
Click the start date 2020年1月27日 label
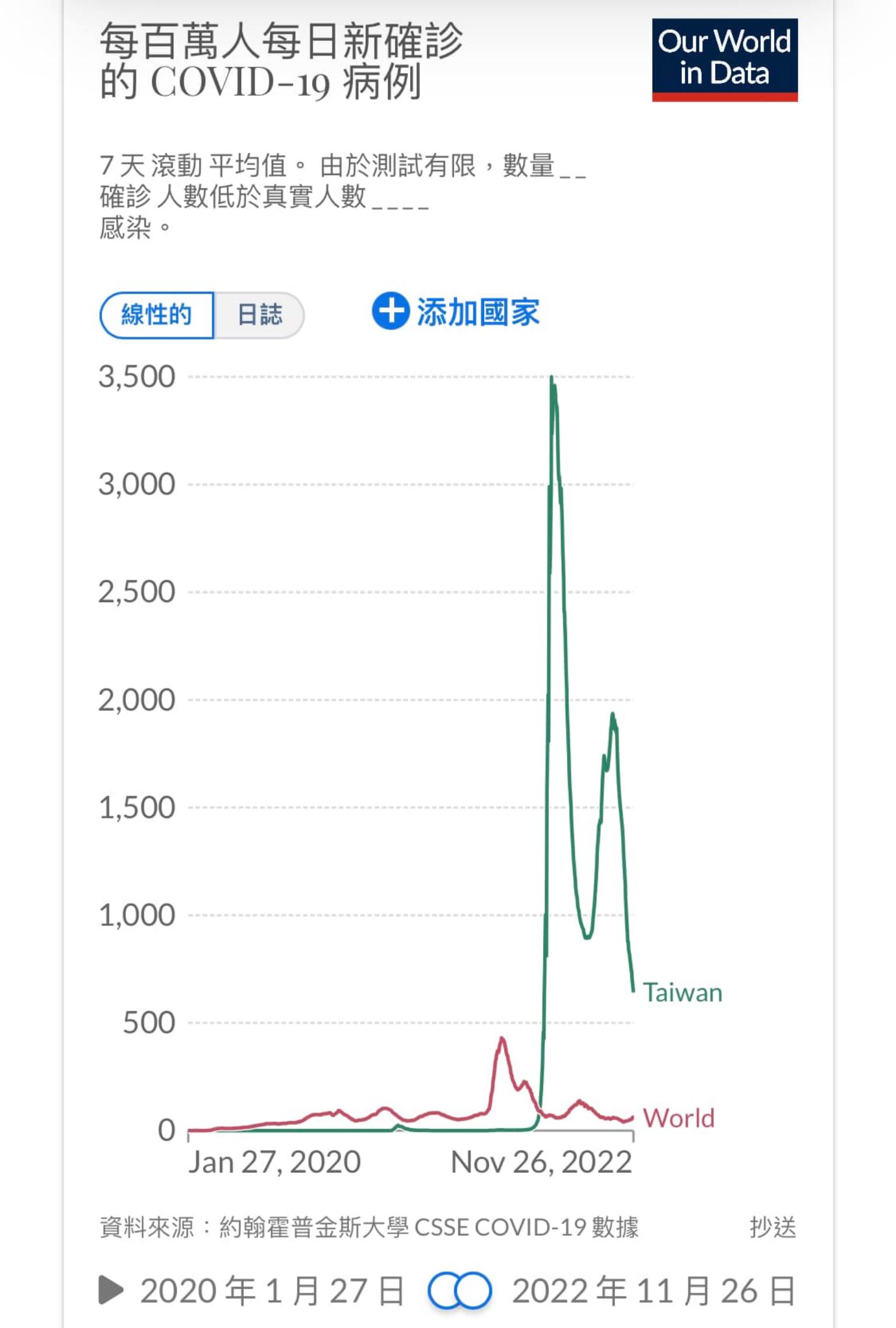click(x=272, y=1291)
